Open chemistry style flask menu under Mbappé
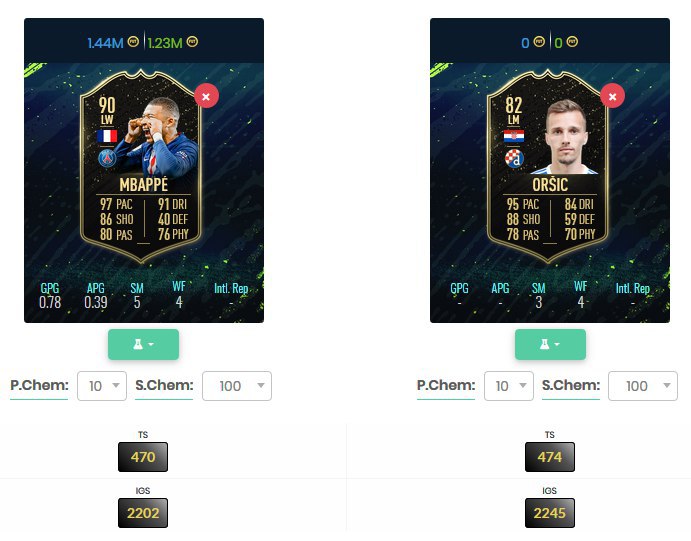 pos(143,344)
